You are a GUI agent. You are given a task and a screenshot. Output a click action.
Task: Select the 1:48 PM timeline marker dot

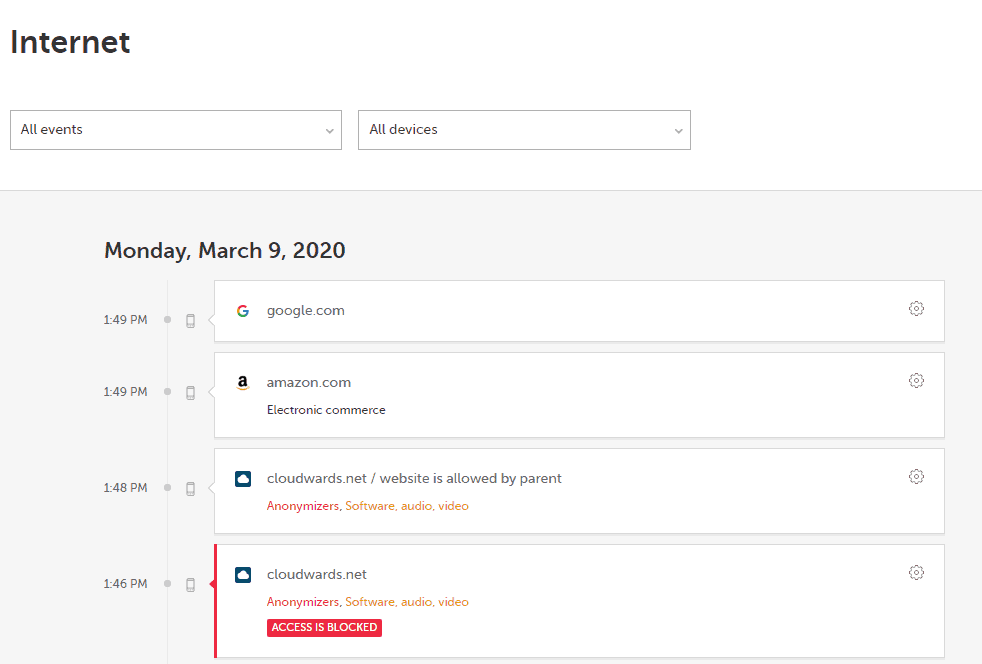167,487
